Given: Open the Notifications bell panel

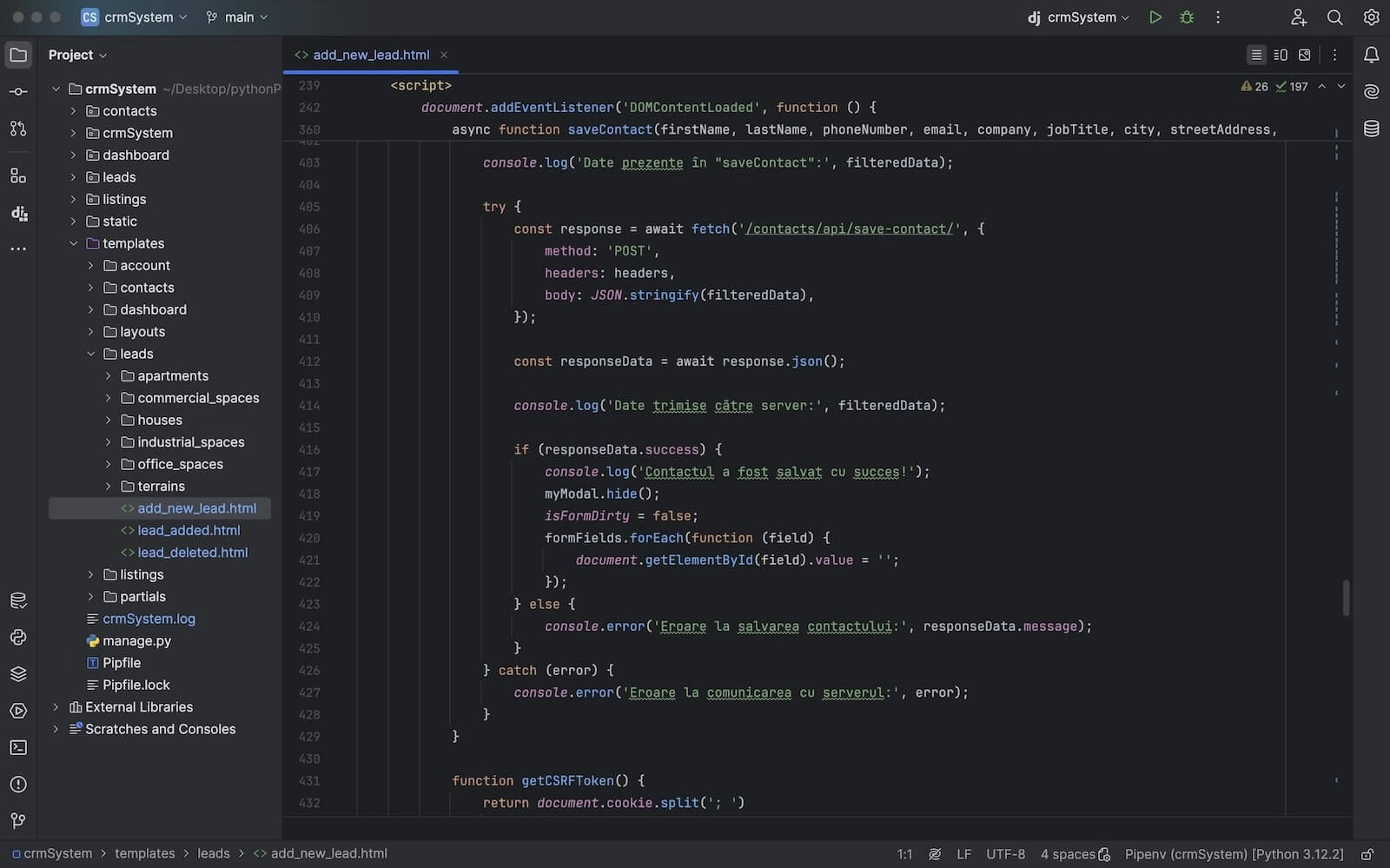Looking at the screenshot, I should click(1371, 55).
